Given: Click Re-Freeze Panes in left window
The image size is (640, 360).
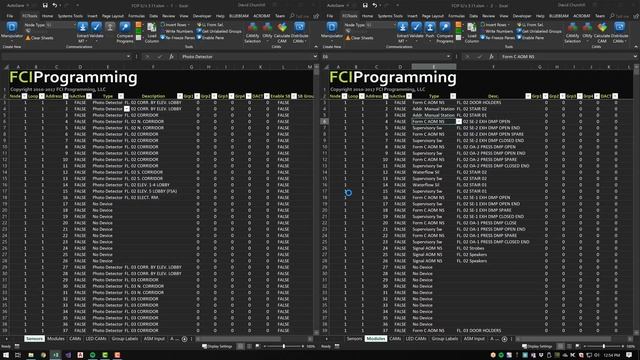Looking at the screenshot, I should point(178,38).
